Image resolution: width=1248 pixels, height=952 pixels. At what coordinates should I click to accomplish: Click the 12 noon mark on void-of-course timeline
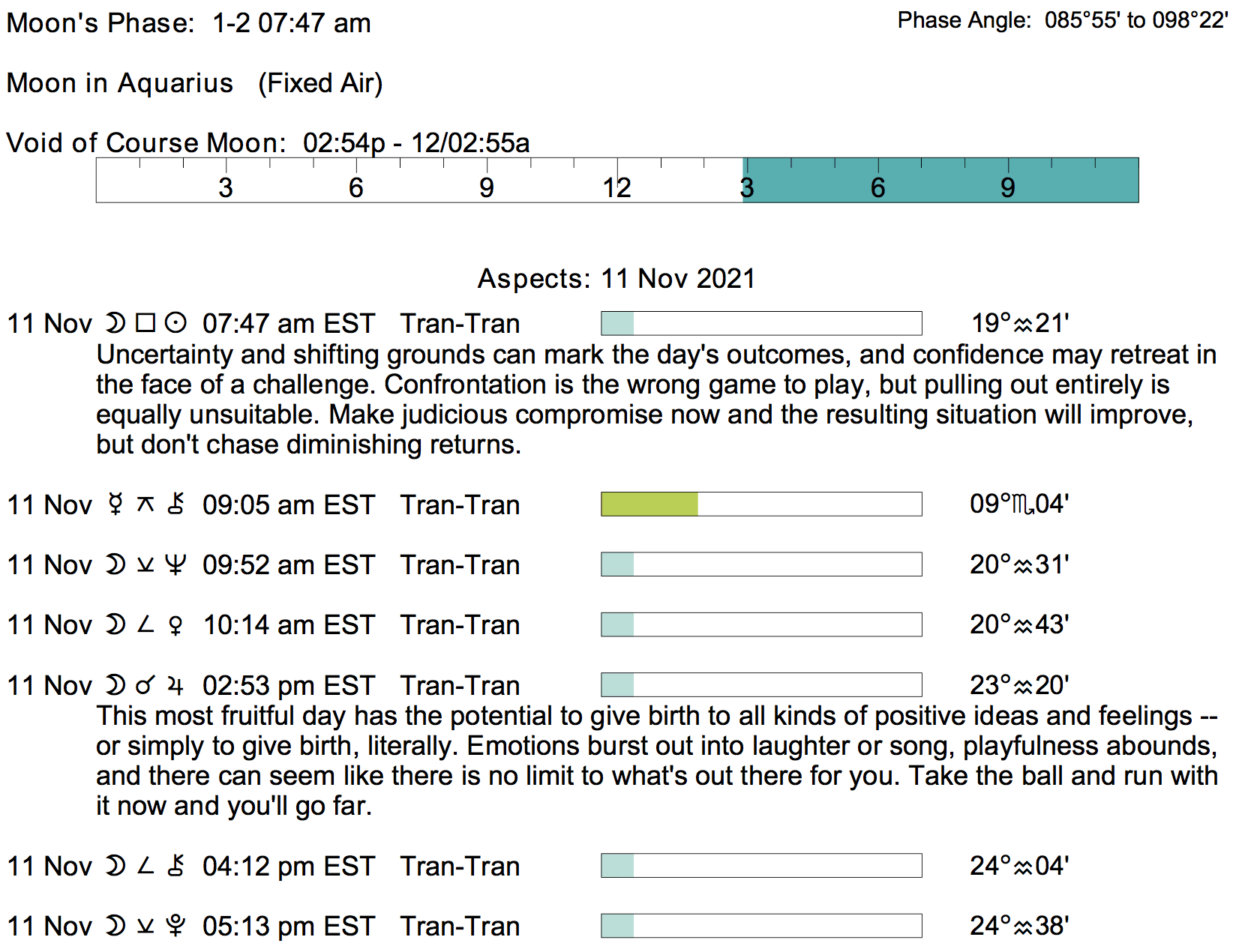pyautogui.click(x=617, y=186)
